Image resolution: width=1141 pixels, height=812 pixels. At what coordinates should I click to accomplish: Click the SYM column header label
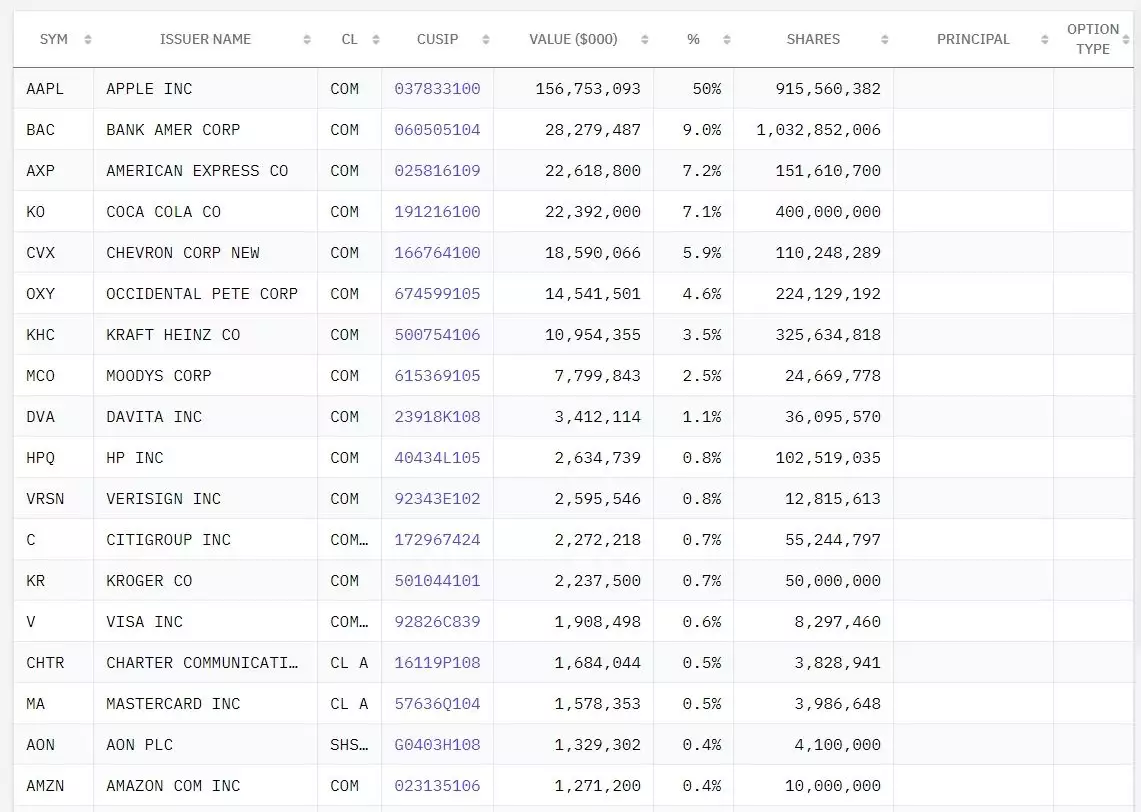[54, 39]
